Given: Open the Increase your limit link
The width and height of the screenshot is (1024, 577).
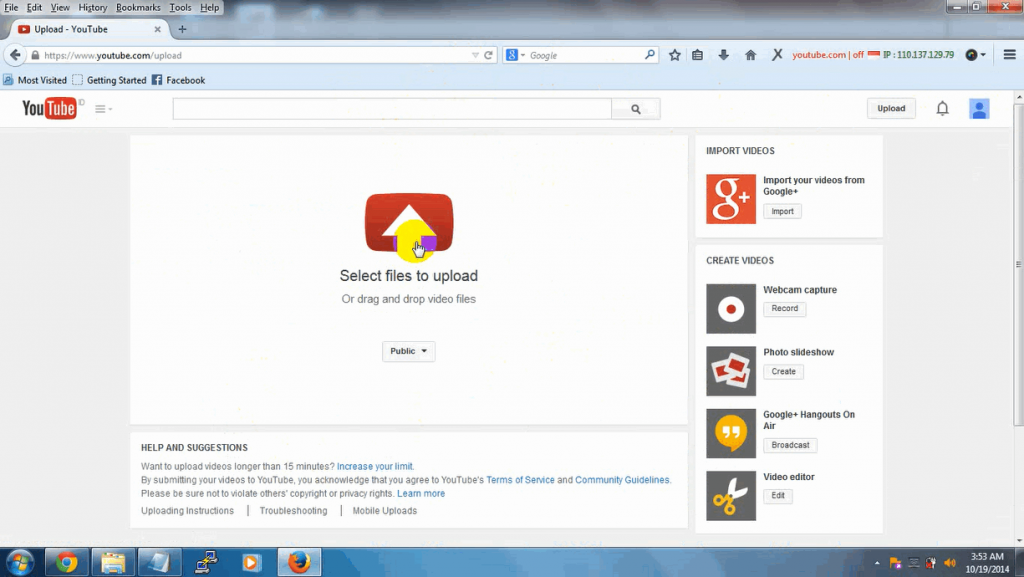Looking at the screenshot, I should pos(374,466).
